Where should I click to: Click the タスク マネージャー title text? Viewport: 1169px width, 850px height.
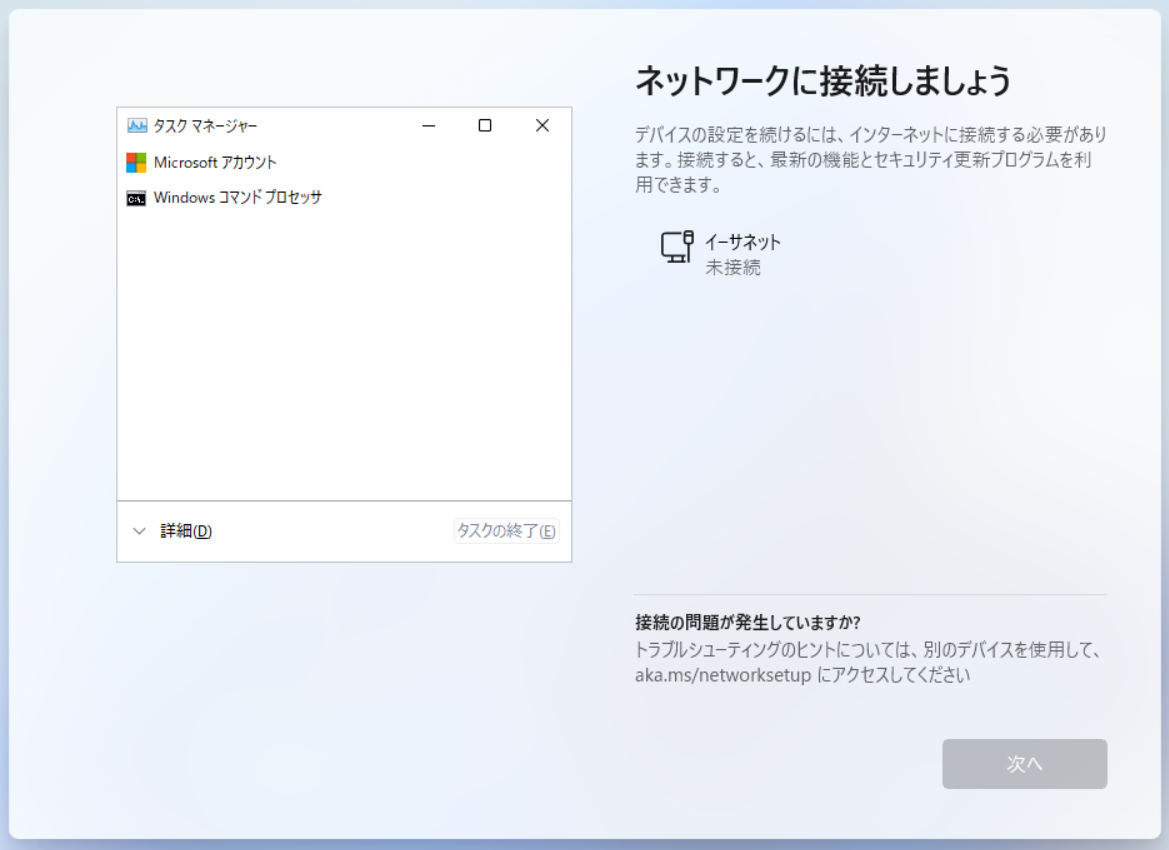pyautogui.click(x=205, y=126)
